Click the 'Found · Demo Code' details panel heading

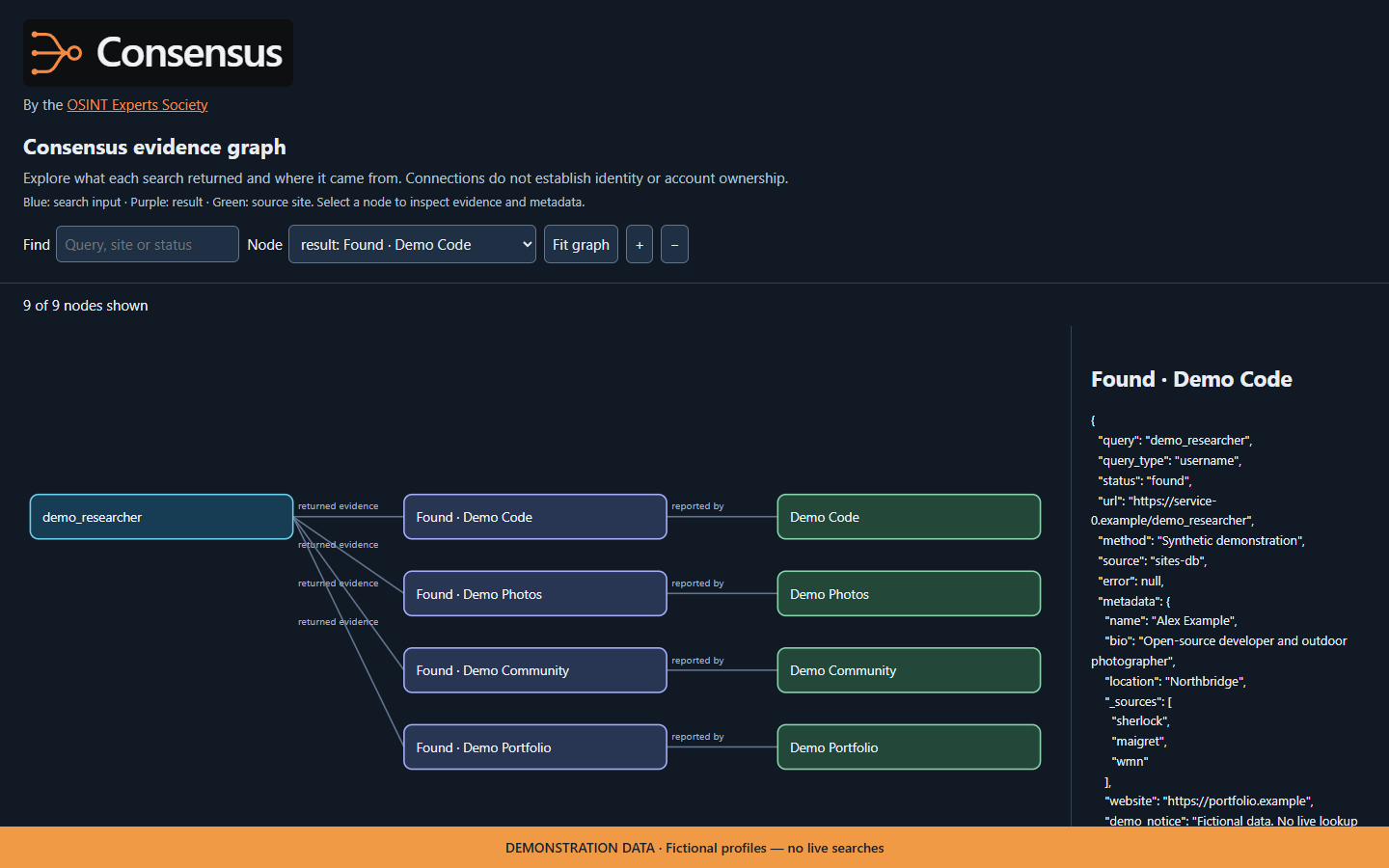click(1191, 379)
